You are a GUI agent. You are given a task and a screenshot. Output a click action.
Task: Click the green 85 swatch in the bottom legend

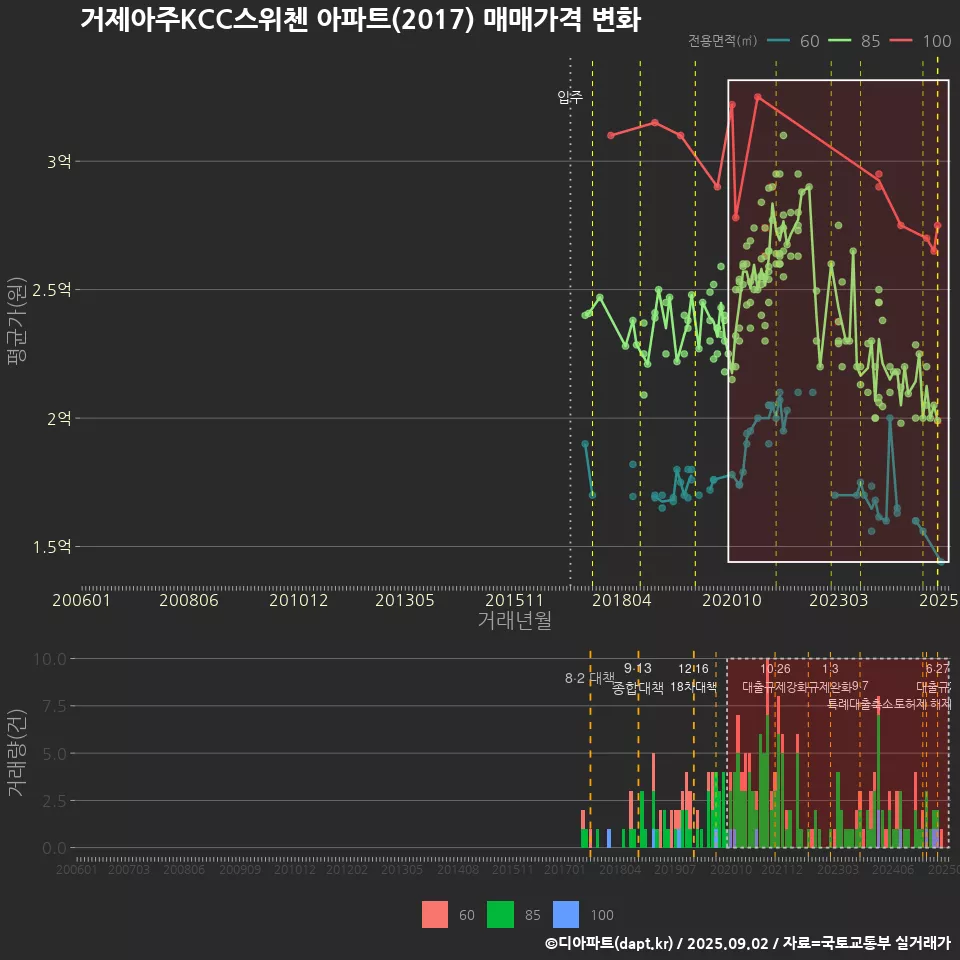tap(500, 915)
